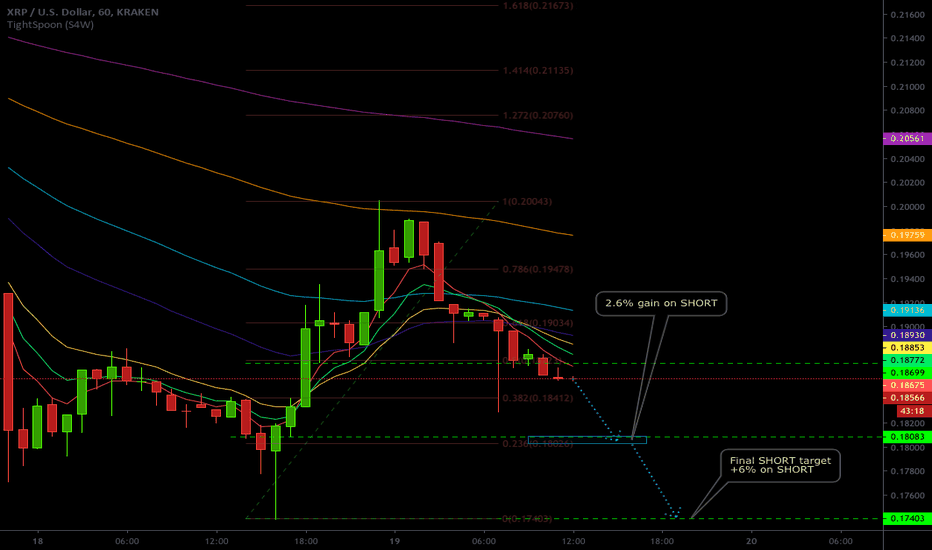
Task: Click the purple 0.20561 price label
Action: pyautogui.click(x=908, y=139)
